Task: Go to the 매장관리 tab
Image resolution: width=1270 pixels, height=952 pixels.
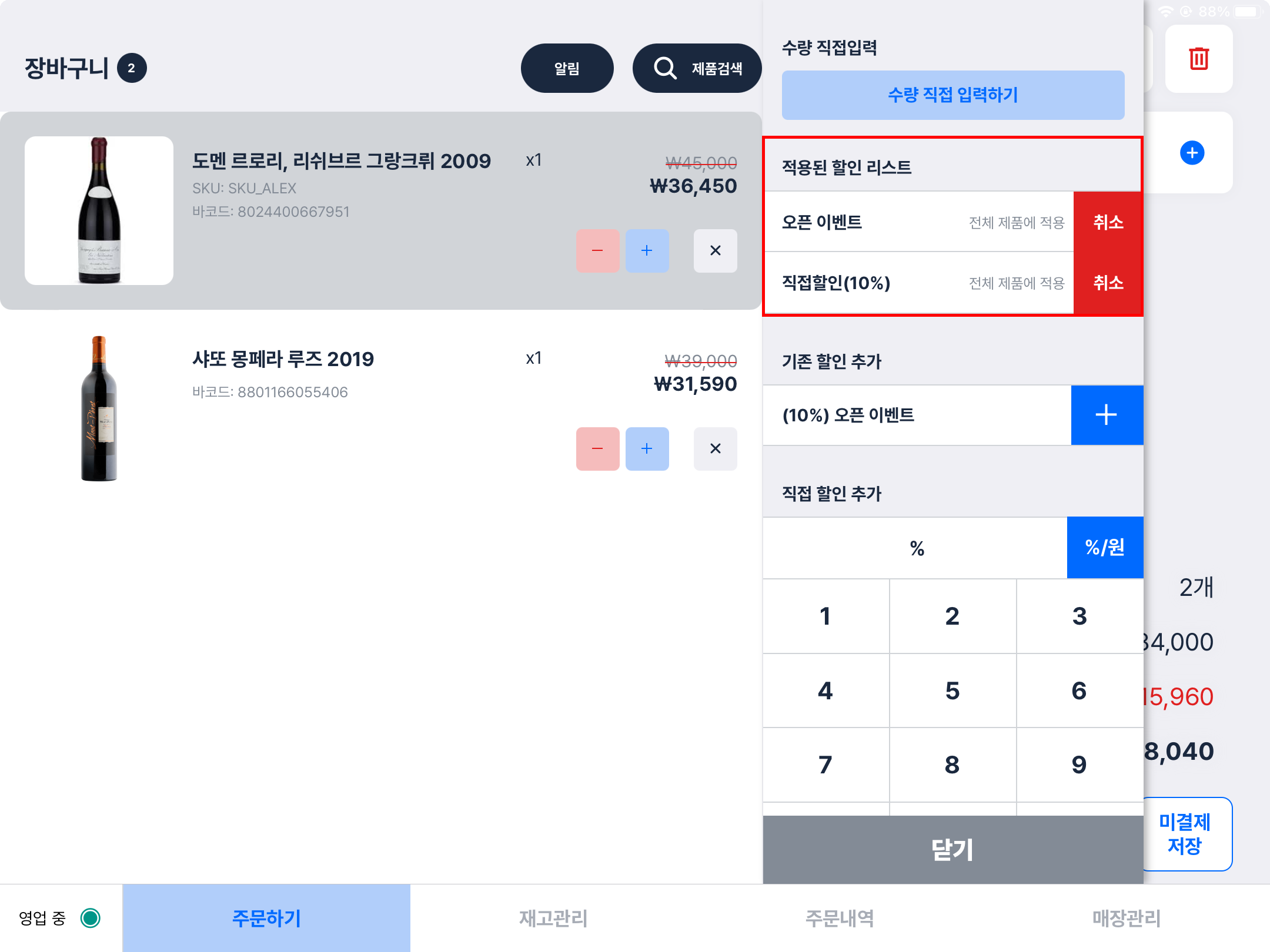Action: [x=1126, y=918]
